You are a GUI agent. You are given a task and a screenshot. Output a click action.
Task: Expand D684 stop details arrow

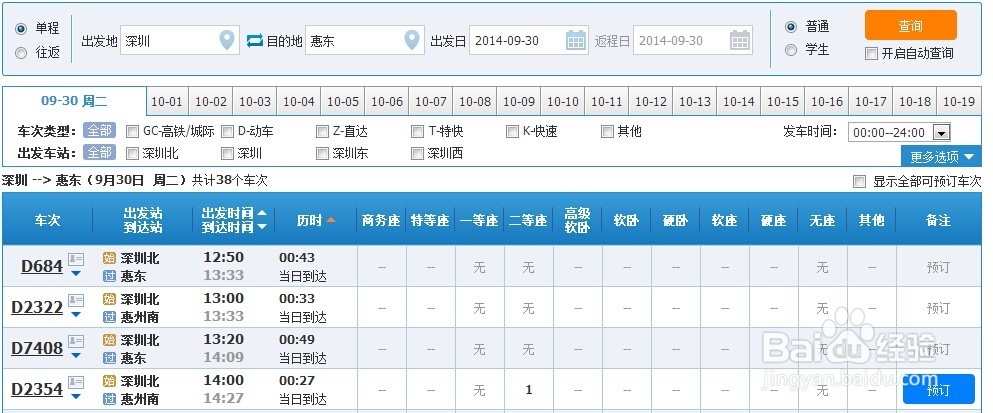coord(76,274)
